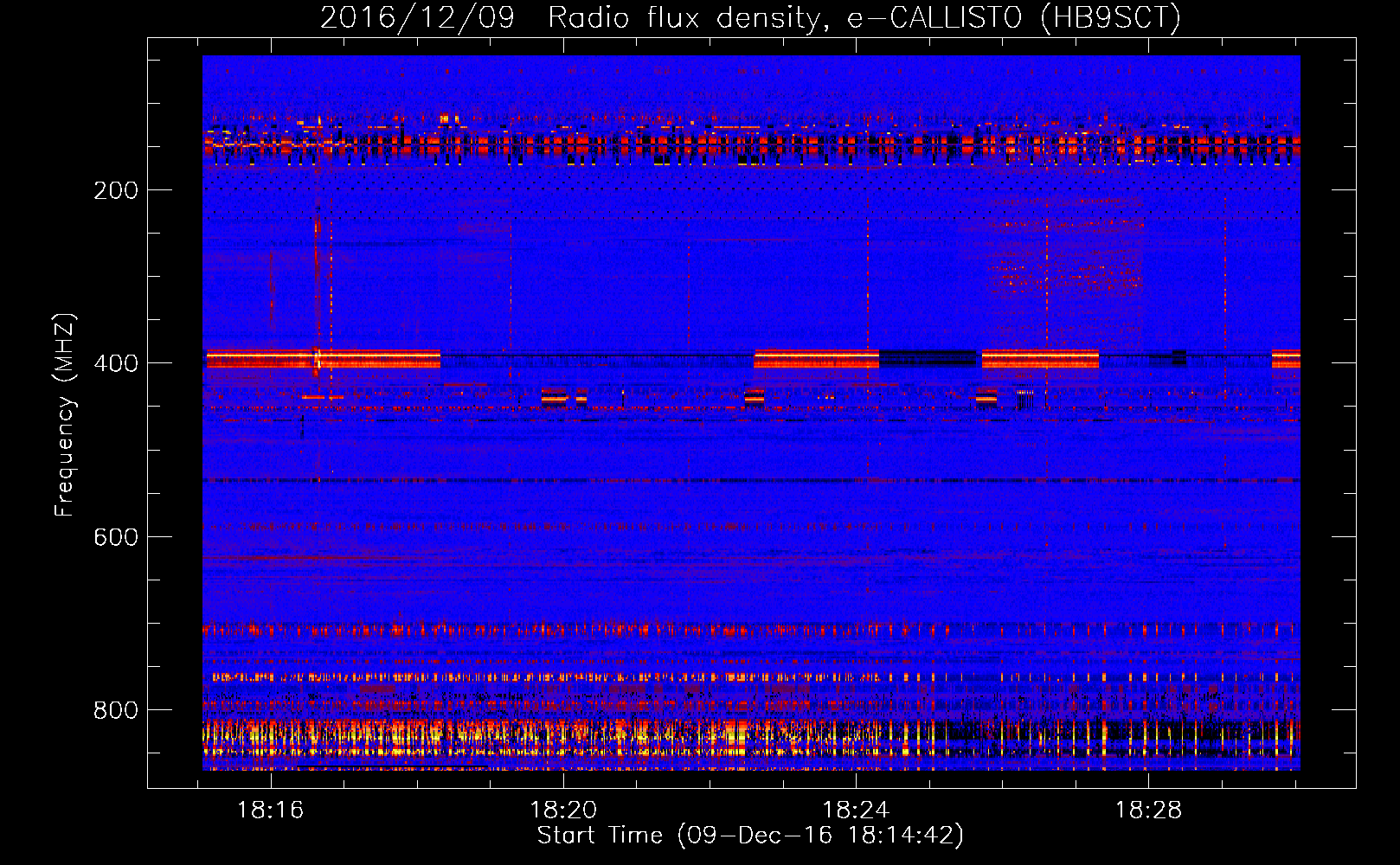This screenshot has width=1400, height=865.
Task: Click the '600' frequency tick label
Action: (116, 537)
